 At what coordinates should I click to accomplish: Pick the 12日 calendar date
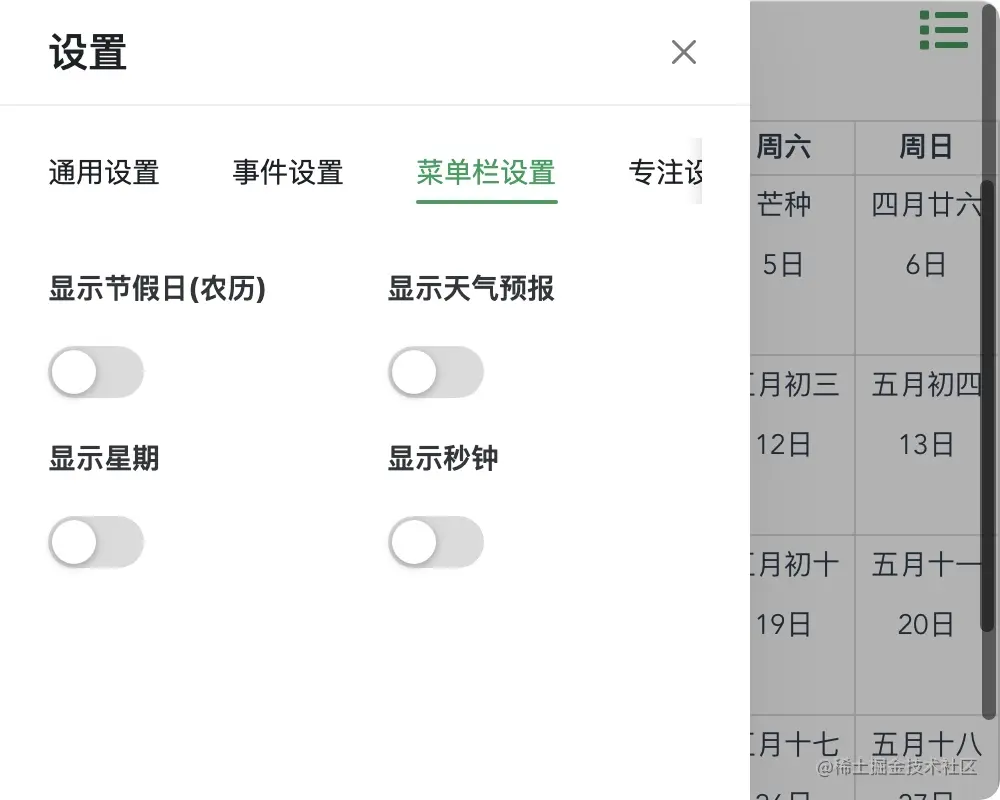pyautogui.click(x=803, y=445)
